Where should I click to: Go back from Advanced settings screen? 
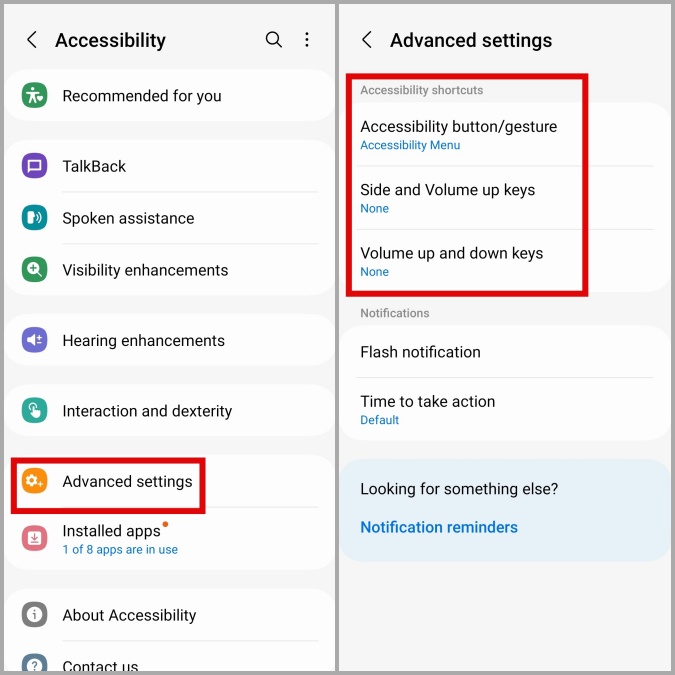tap(367, 40)
